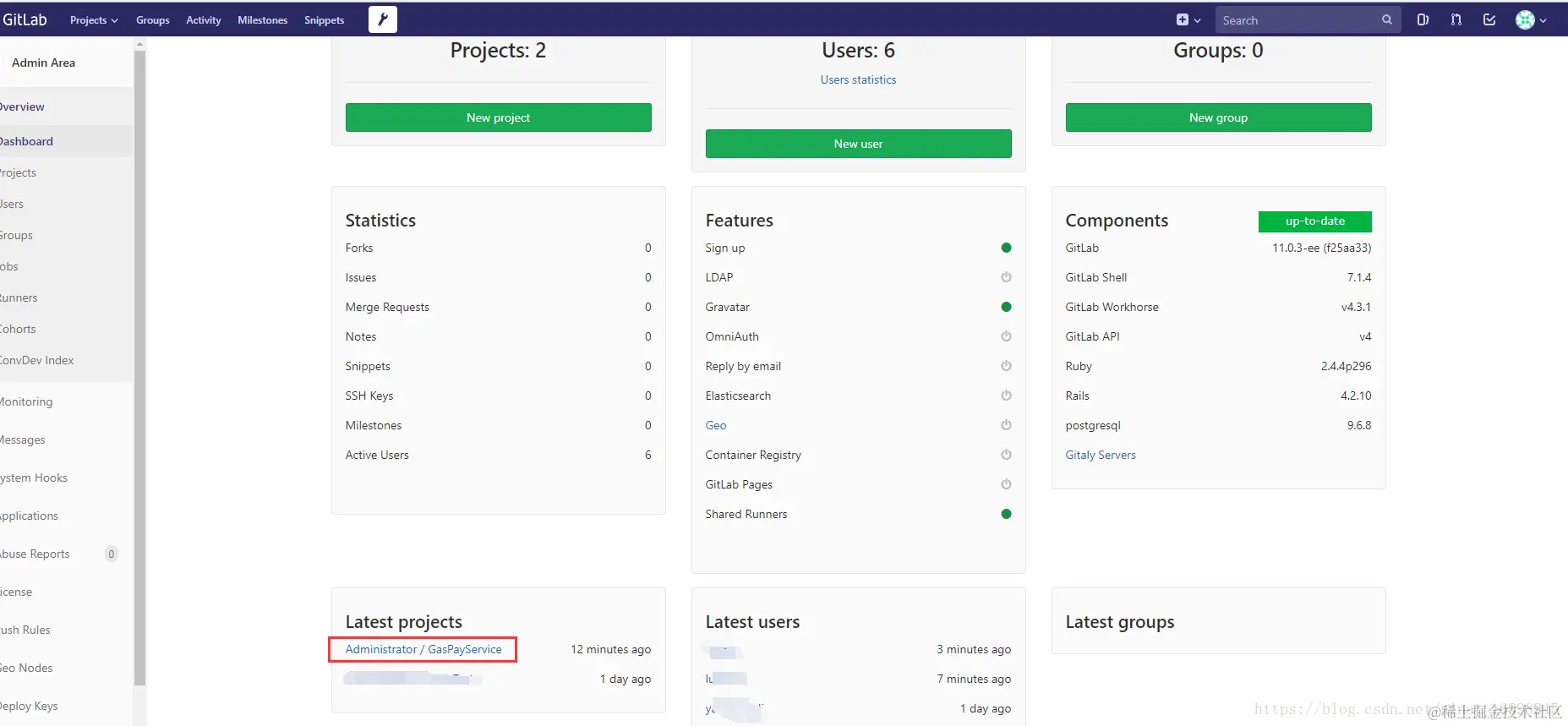1568x726 pixels.
Task: Select Cohorts in the sidebar
Action: click(67, 329)
